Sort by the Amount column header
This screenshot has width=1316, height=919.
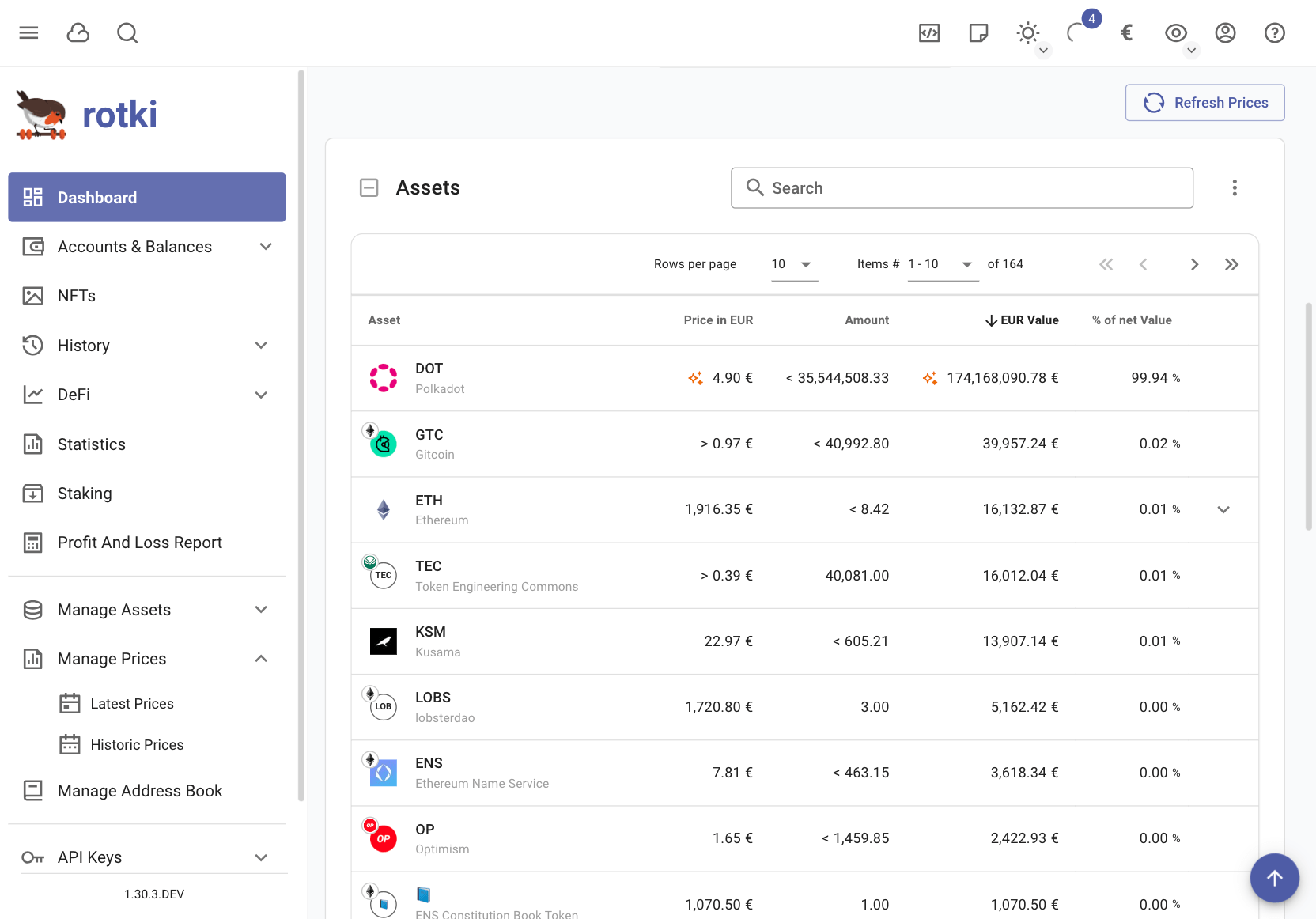click(x=867, y=320)
